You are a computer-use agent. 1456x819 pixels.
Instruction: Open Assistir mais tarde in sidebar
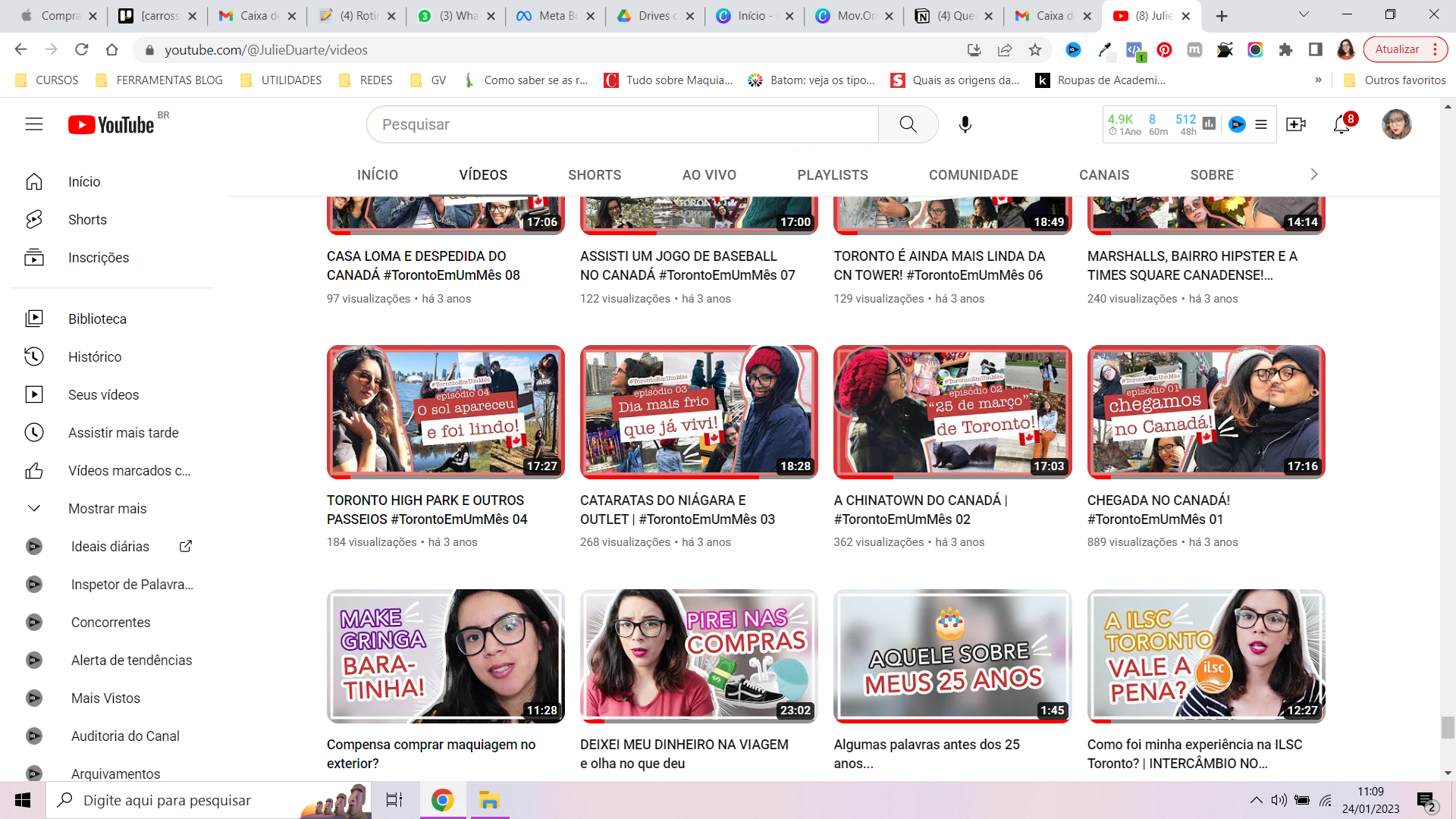coord(123,433)
